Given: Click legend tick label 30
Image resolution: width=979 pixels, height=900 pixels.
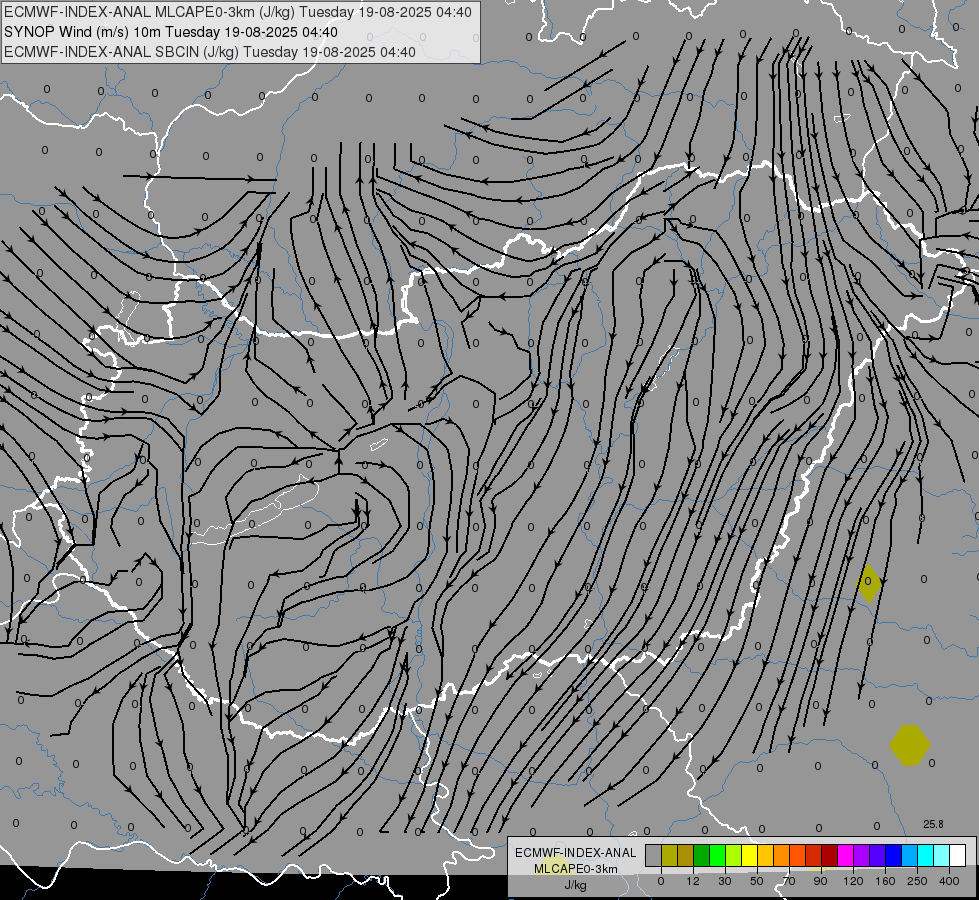Looking at the screenshot, I should (x=725, y=881).
